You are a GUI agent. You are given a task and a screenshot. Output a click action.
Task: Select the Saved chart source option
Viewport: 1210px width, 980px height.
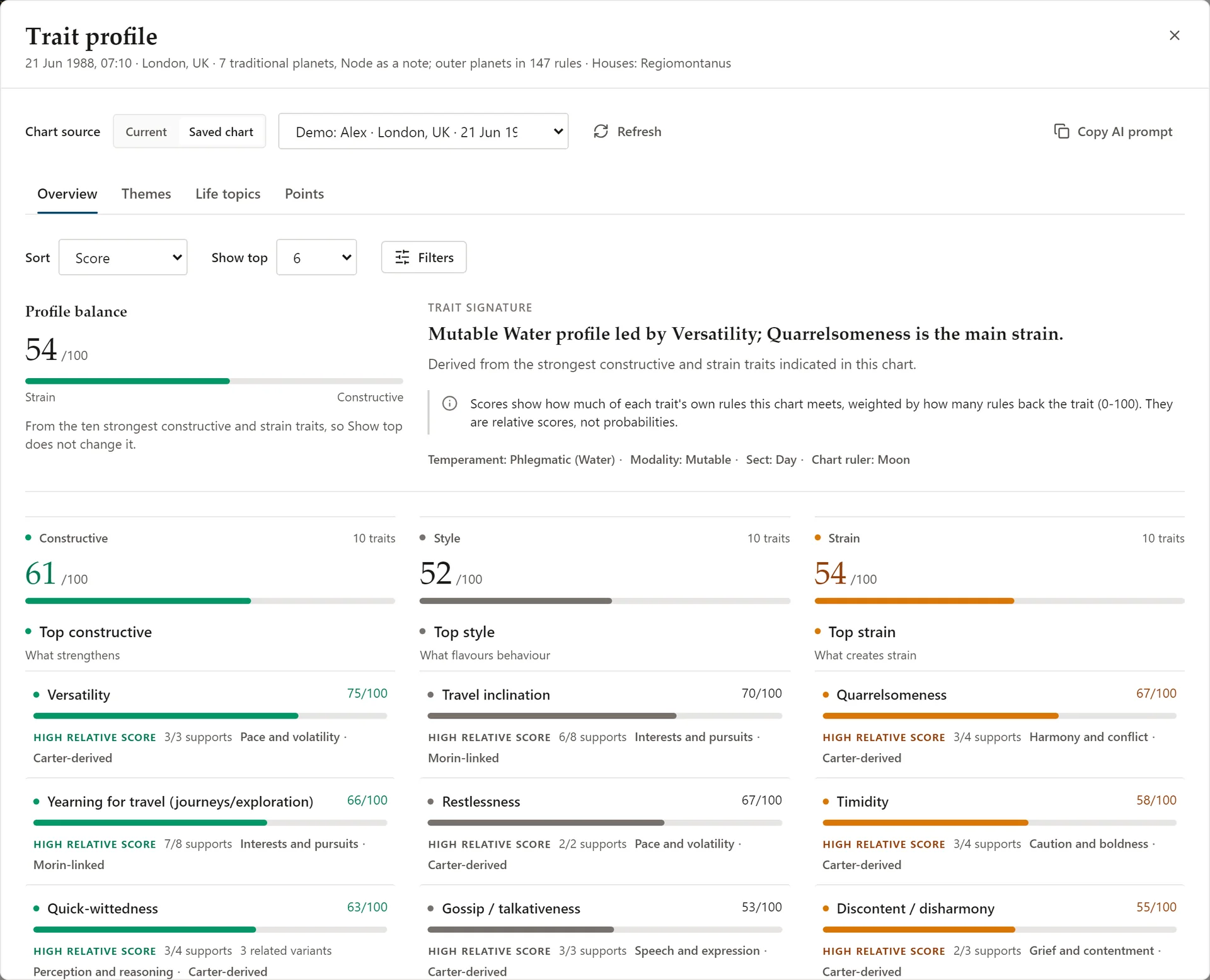click(x=221, y=132)
